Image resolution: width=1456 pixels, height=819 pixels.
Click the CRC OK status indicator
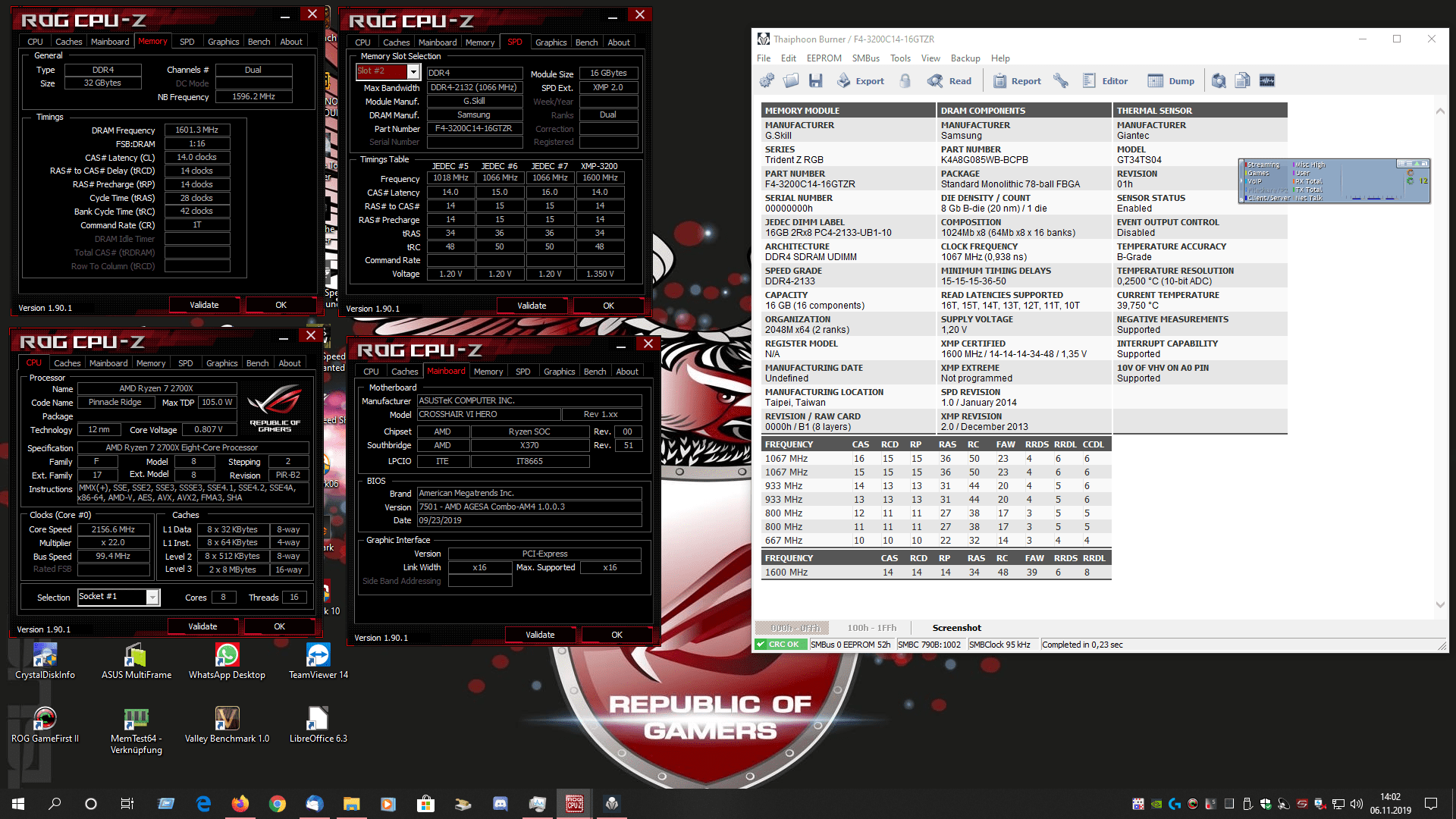[x=780, y=645]
